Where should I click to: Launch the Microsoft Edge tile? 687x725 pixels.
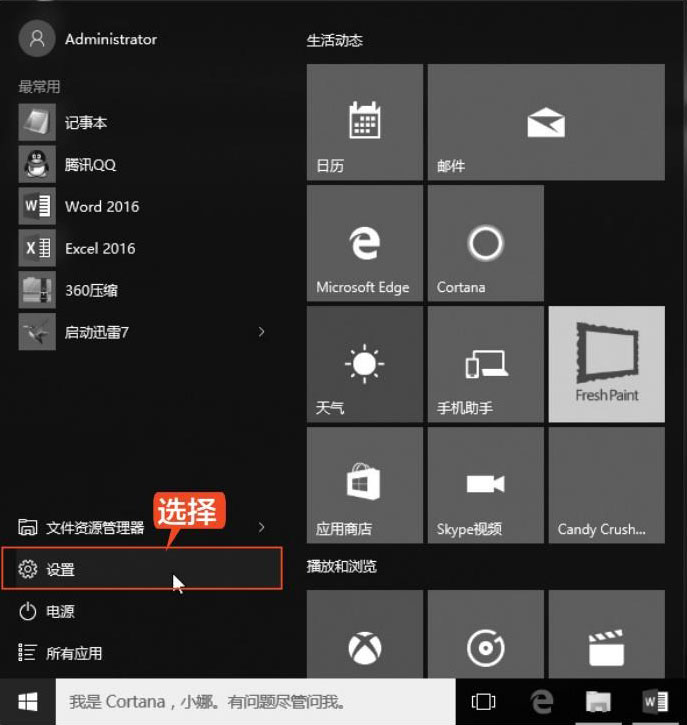(x=364, y=243)
